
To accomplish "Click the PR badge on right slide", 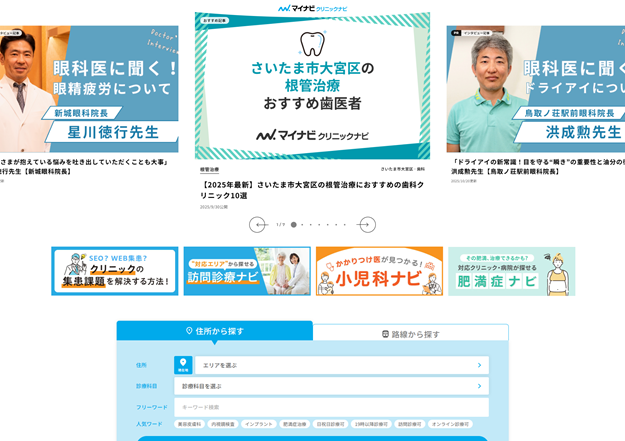I will pyautogui.click(x=456, y=33).
